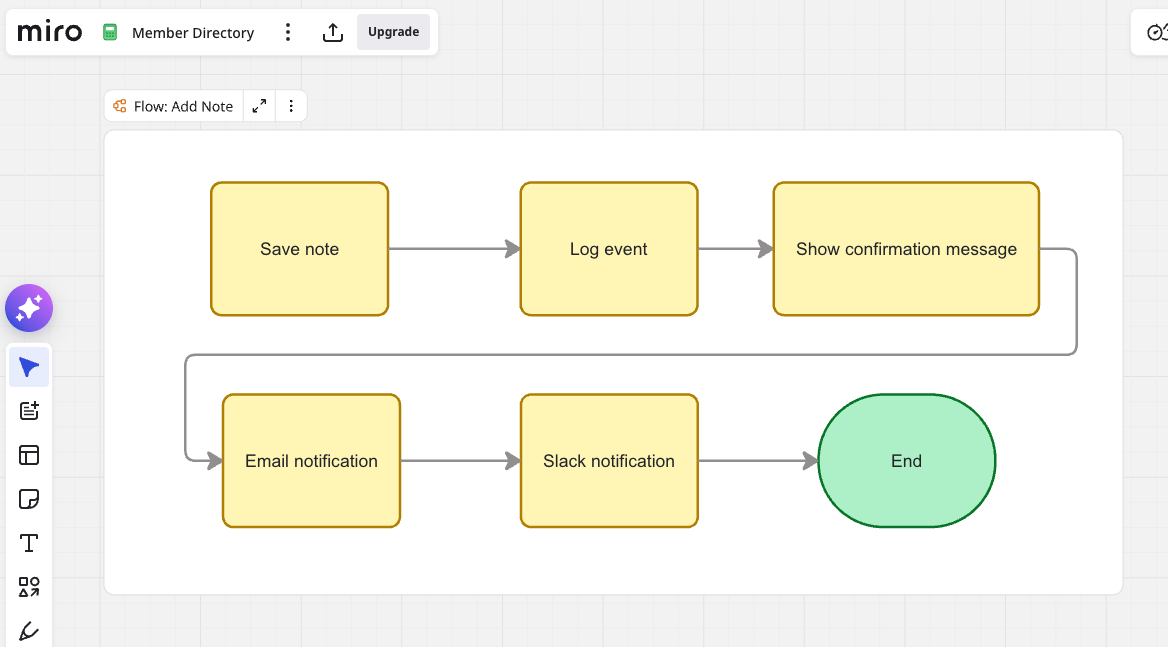
Task: Select the Email notification box
Action: (x=311, y=461)
